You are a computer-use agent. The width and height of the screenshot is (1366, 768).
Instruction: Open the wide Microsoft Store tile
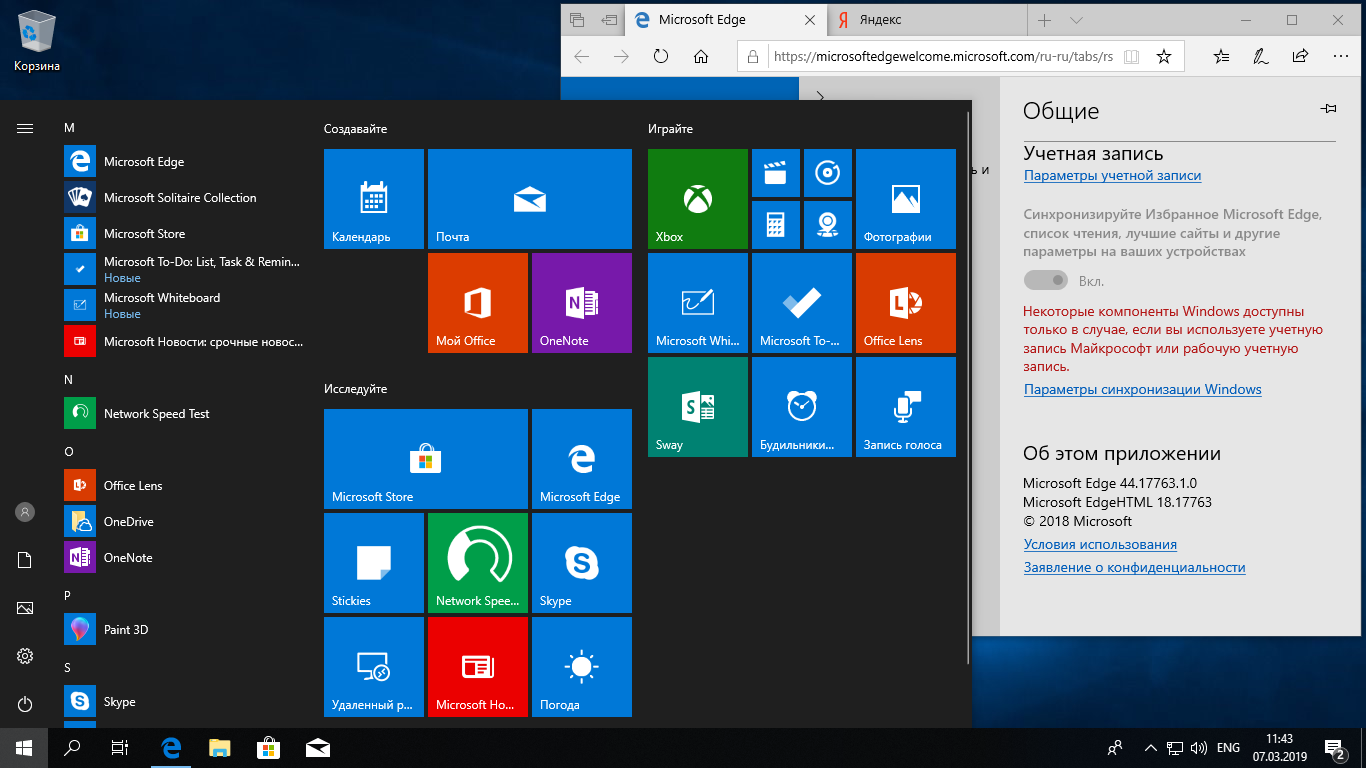426,459
